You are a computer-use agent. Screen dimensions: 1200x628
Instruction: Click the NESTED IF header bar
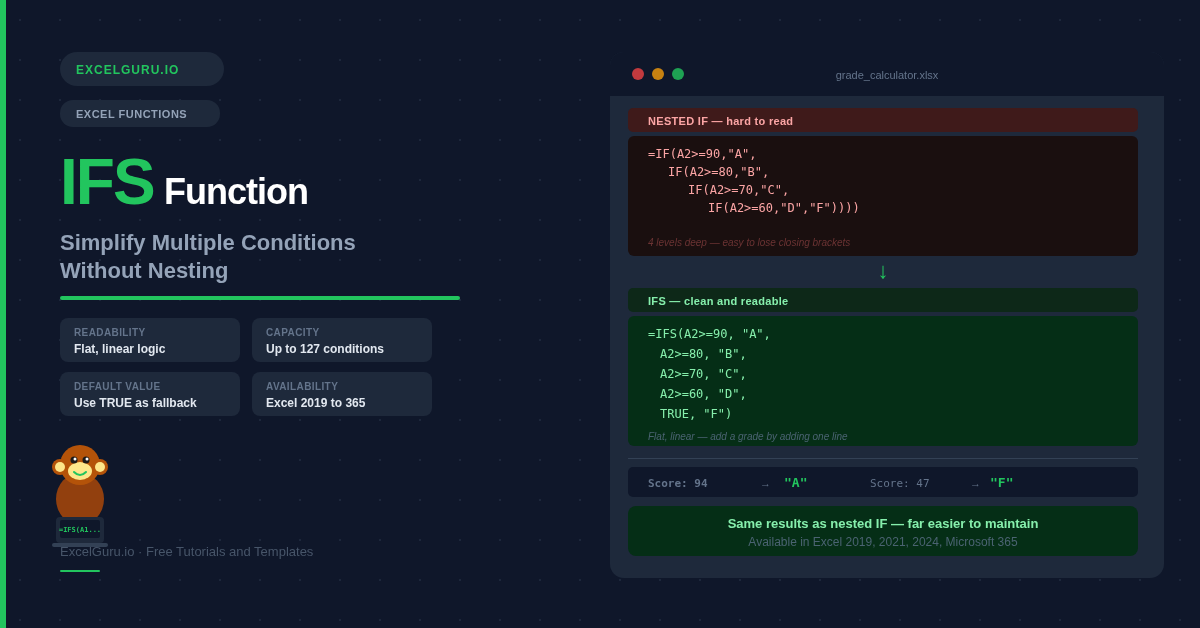tap(882, 121)
